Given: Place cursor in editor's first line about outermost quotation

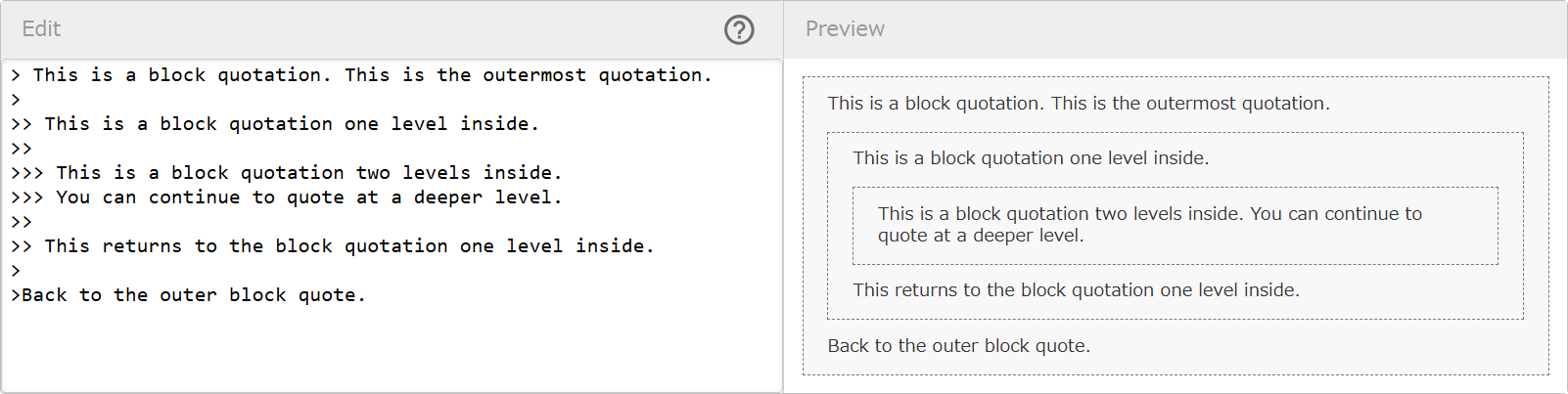Looking at the screenshot, I should click(x=372, y=75).
